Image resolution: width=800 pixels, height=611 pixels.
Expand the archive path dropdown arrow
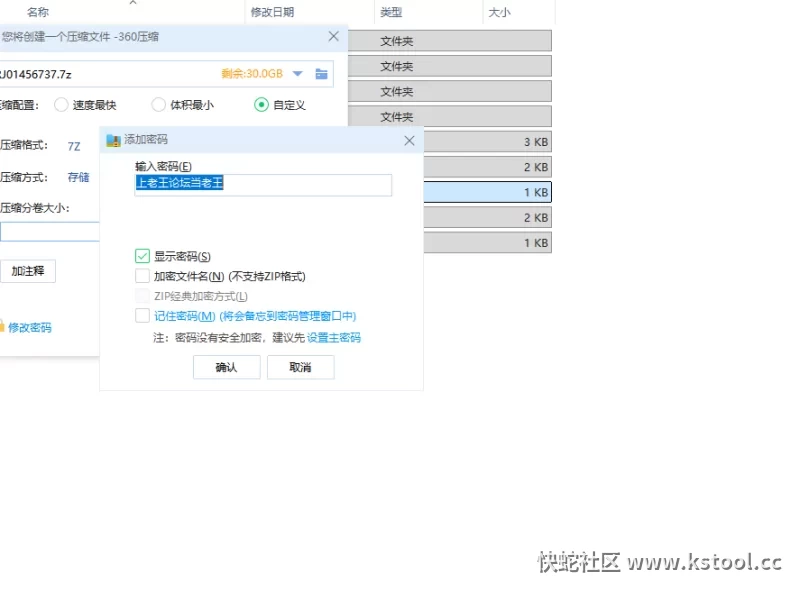tap(297, 74)
